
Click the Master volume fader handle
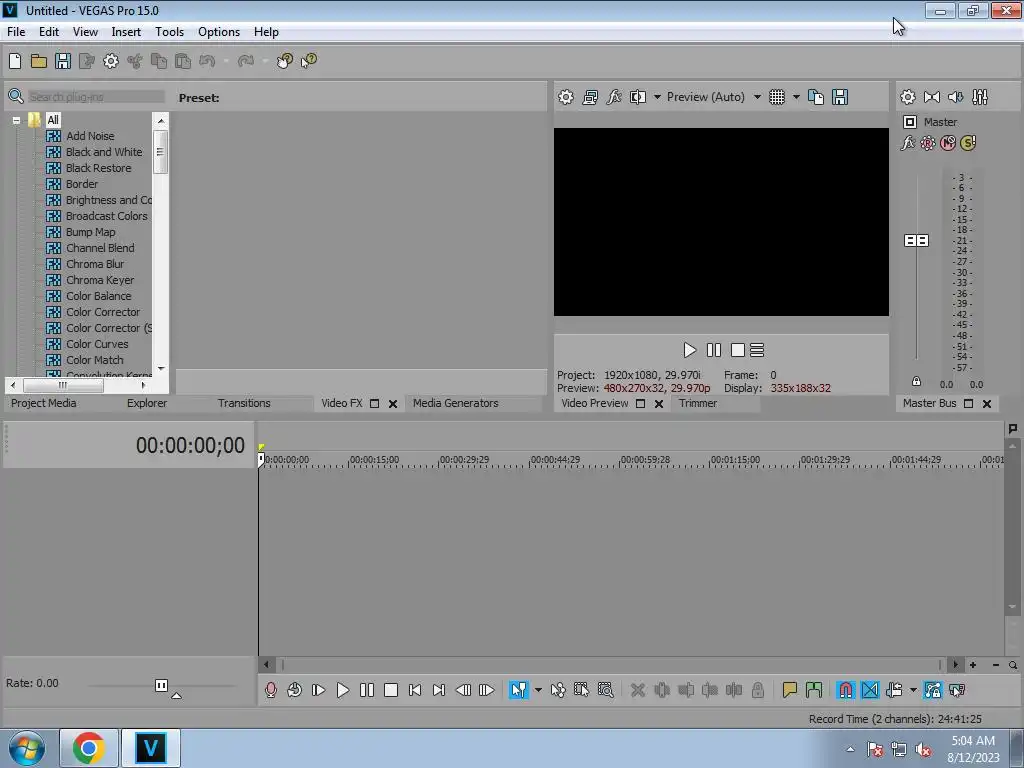click(x=916, y=241)
